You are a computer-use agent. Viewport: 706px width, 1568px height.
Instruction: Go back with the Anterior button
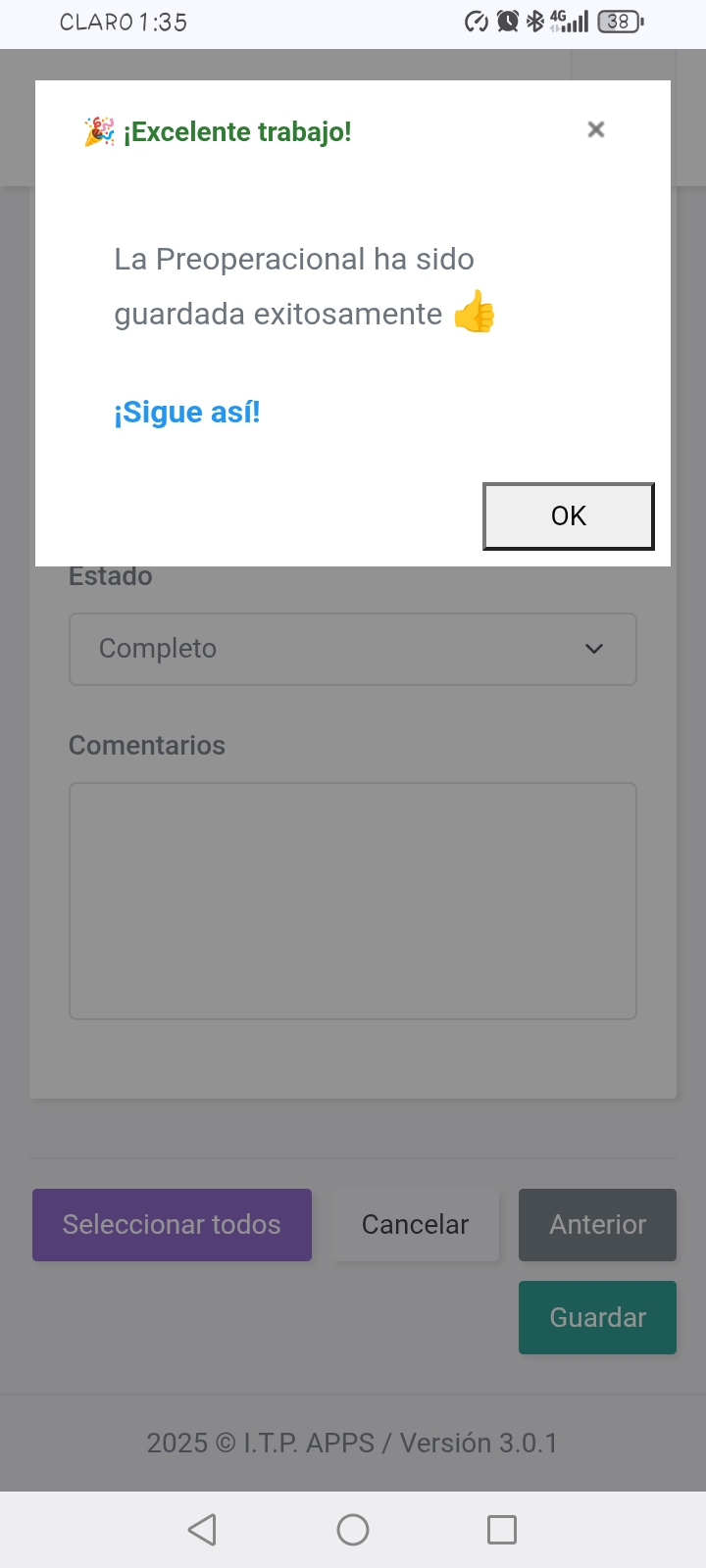598,1225
